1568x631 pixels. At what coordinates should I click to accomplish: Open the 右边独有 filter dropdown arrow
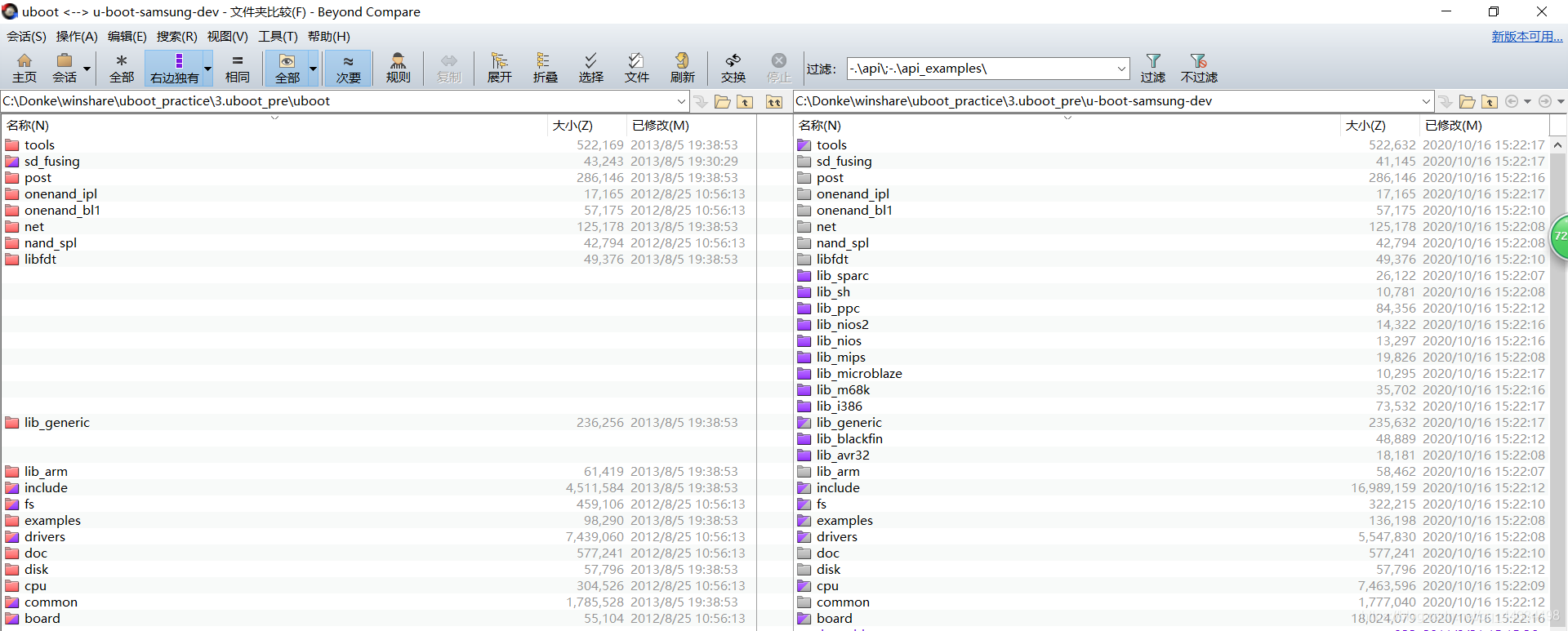coord(207,69)
